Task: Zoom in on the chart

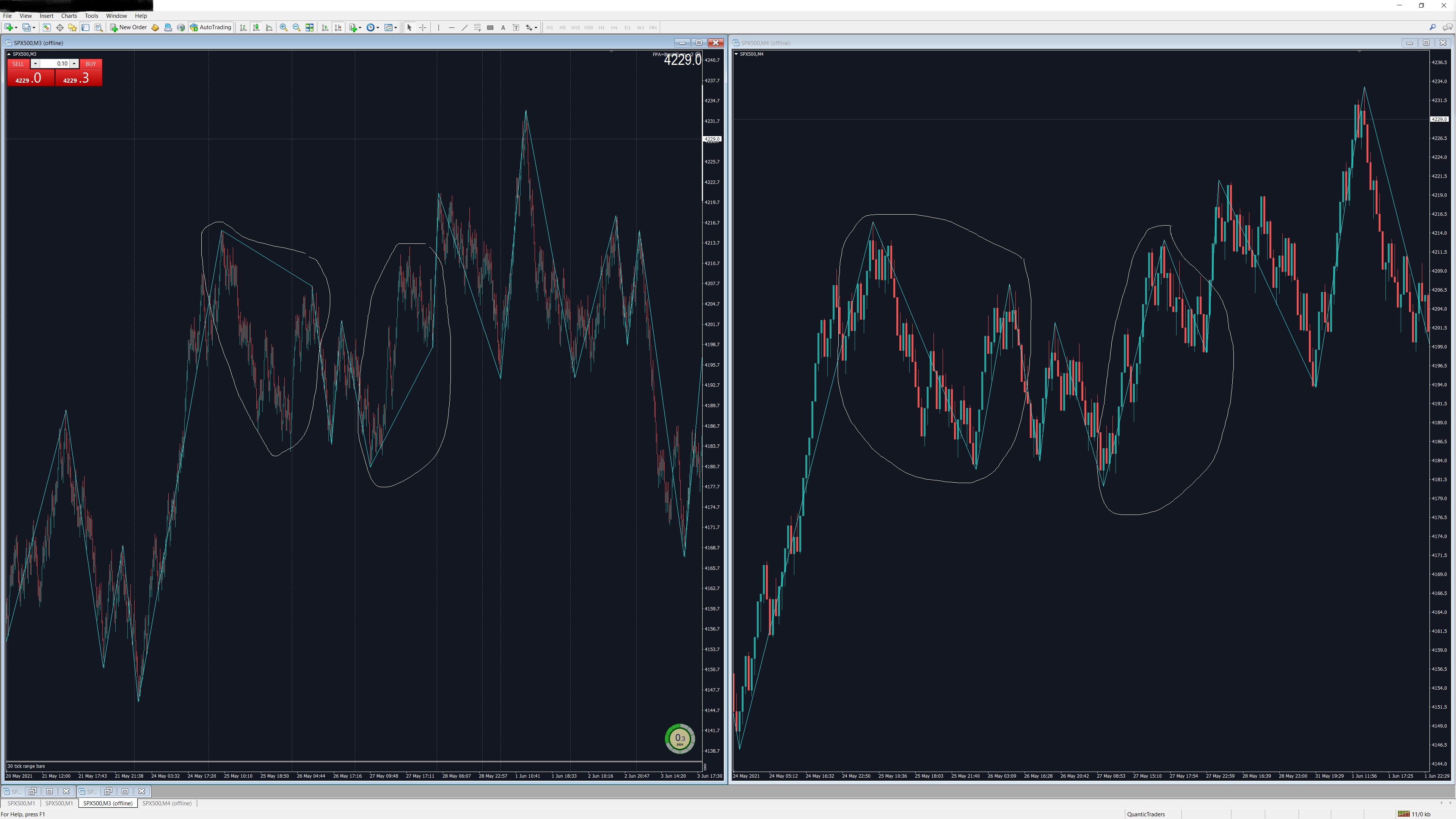Action: click(x=283, y=27)
